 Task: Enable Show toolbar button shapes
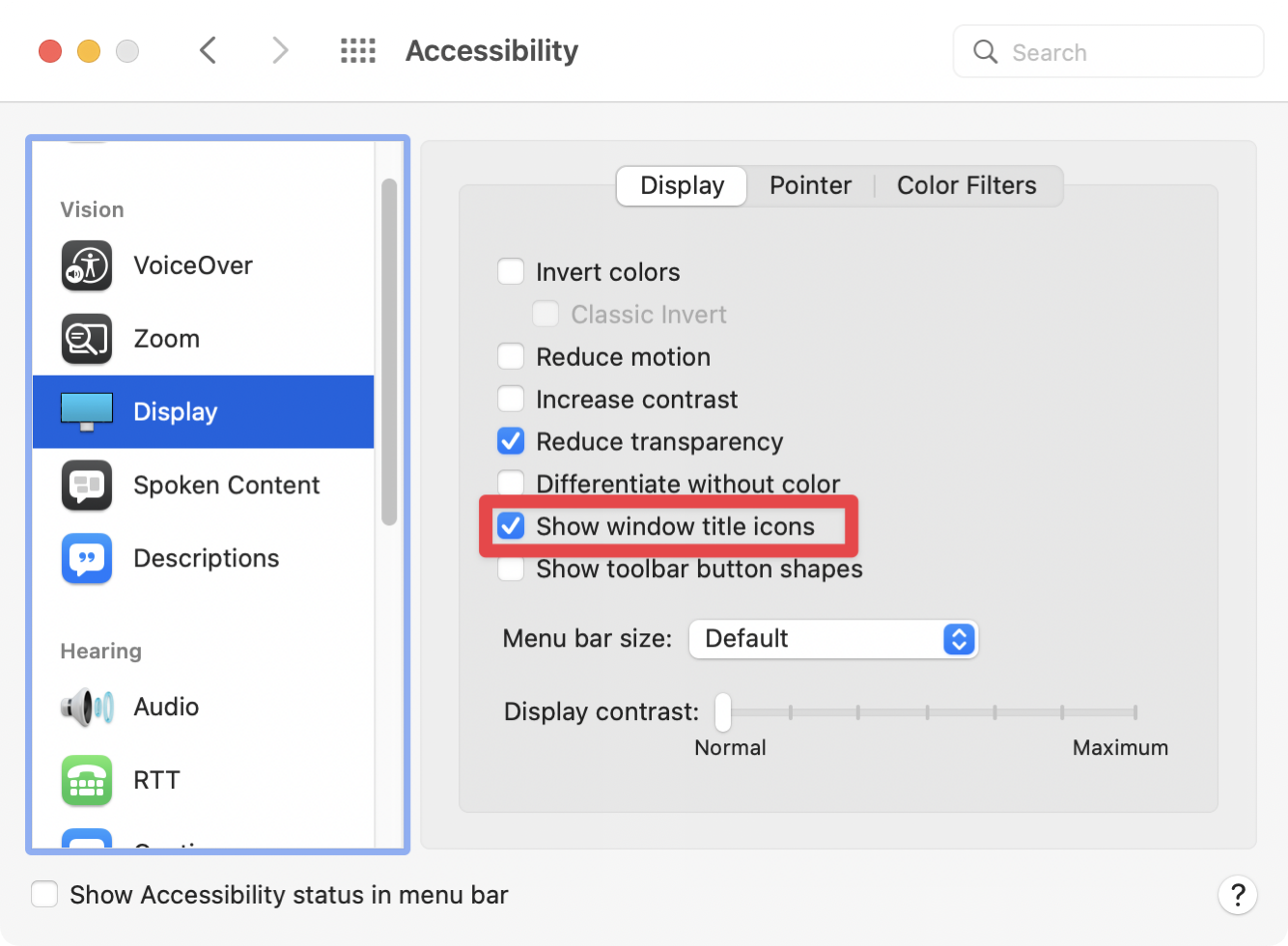(x=511, y=570)
